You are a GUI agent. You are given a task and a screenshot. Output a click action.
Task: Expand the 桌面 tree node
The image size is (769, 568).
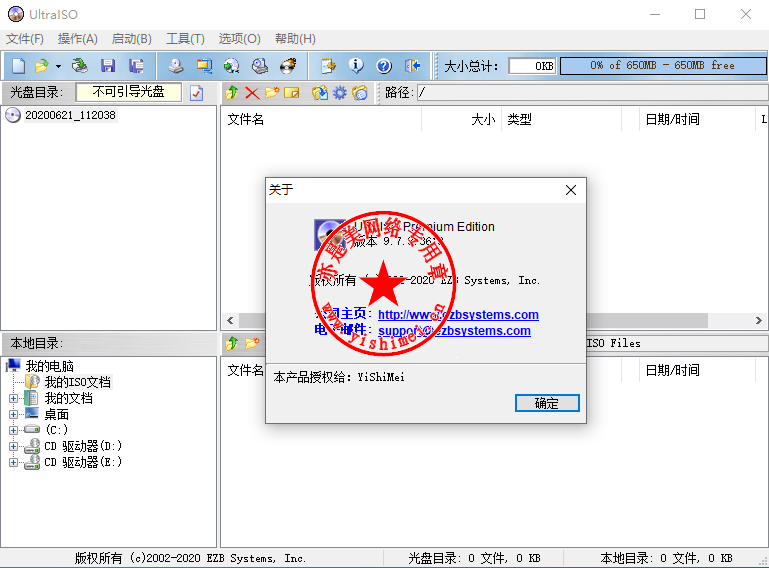click(13, 415)
